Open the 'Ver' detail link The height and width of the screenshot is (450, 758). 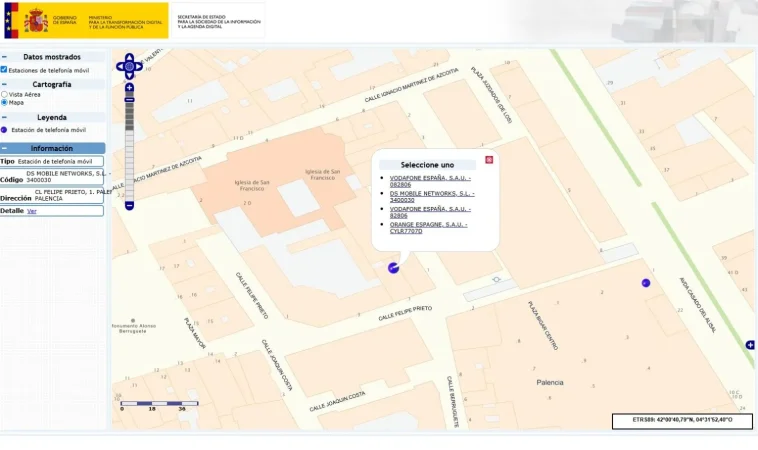click(x=31, y=211)
